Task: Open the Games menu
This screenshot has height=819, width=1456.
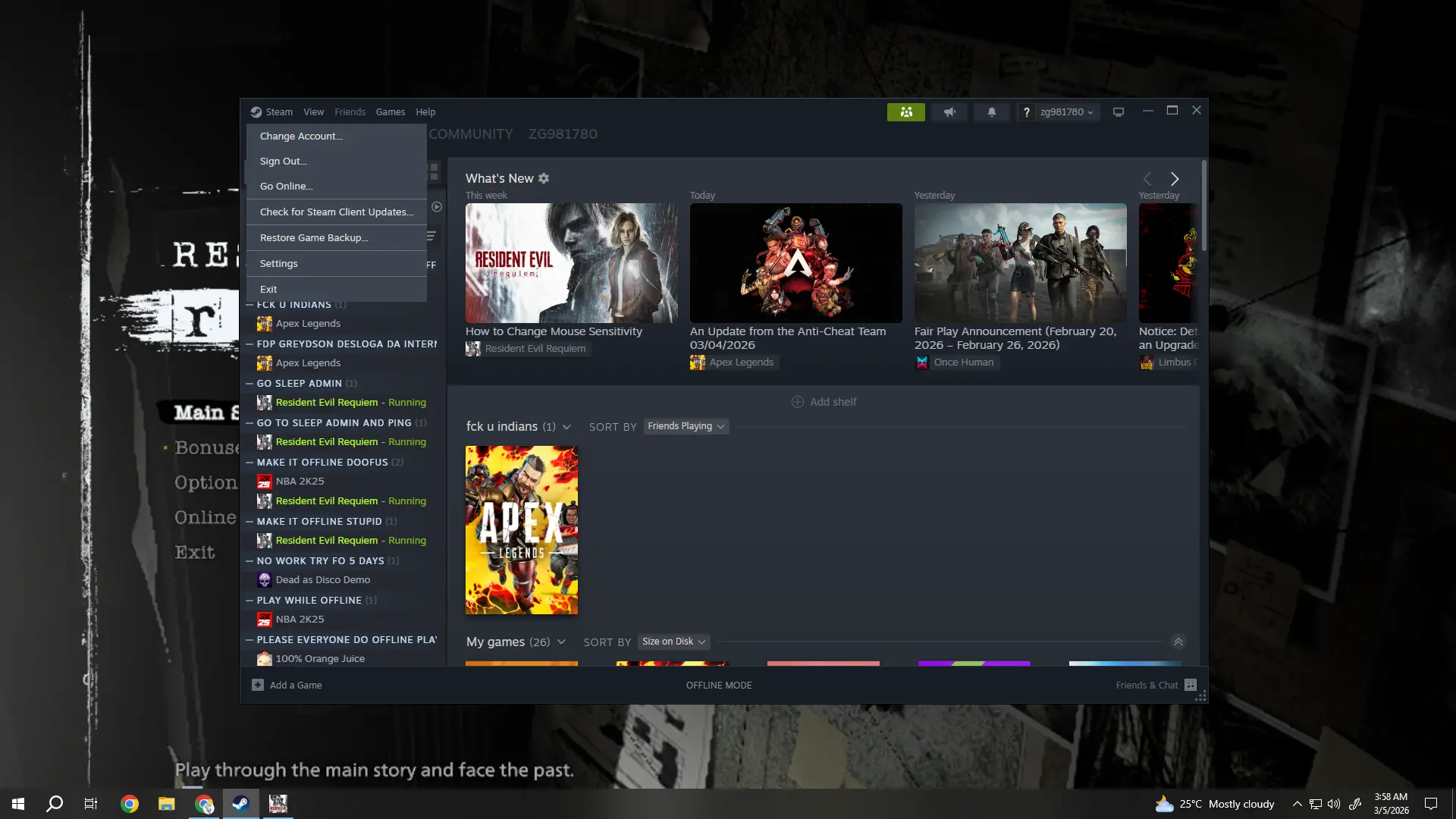Action: [x=391, y=112]
